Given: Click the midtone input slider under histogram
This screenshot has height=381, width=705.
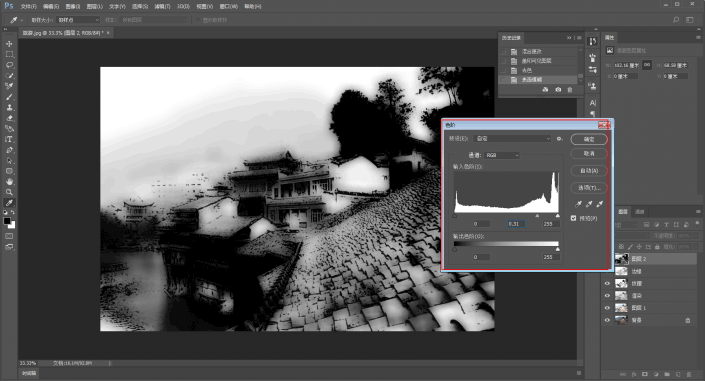Looking at the screenshot, I should (537, 216).
